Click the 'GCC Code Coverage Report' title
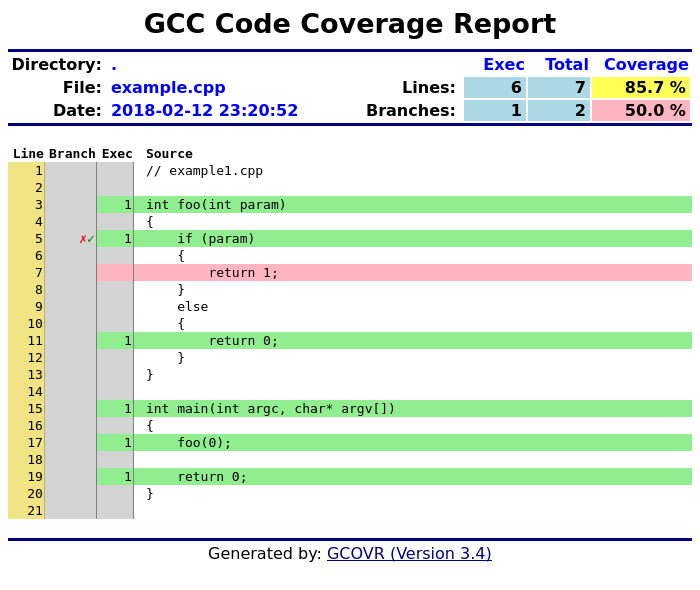 point(350,24)
